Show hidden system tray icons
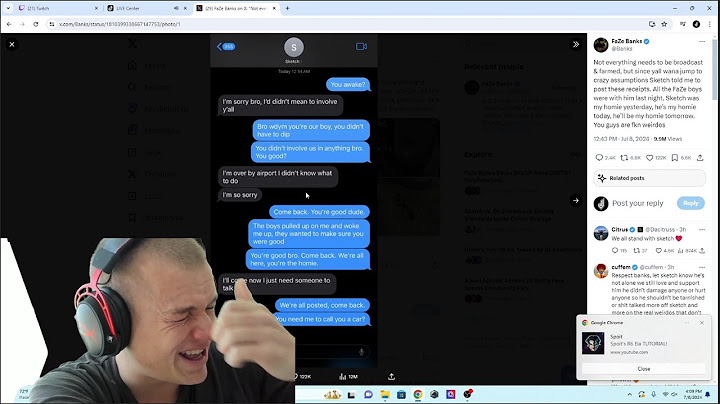The height and width of the screenshot is (404, 720). [630, 394]
